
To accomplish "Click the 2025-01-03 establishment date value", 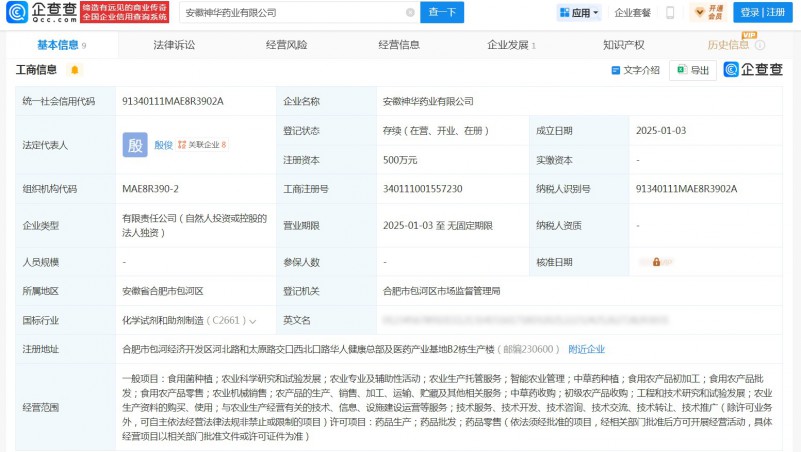I will click(x=661, y=131).
